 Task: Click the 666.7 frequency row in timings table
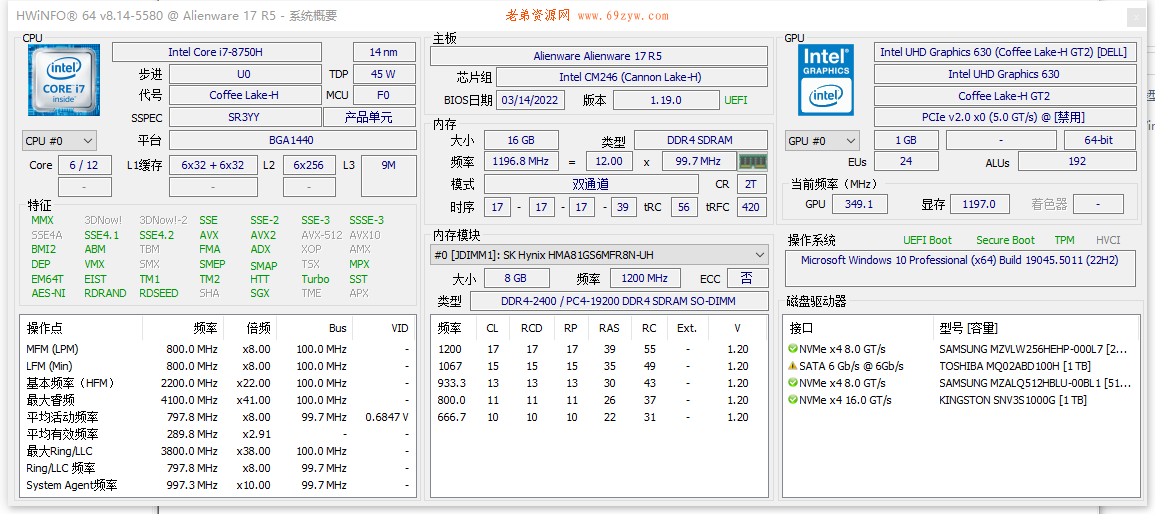pos(598,417)
